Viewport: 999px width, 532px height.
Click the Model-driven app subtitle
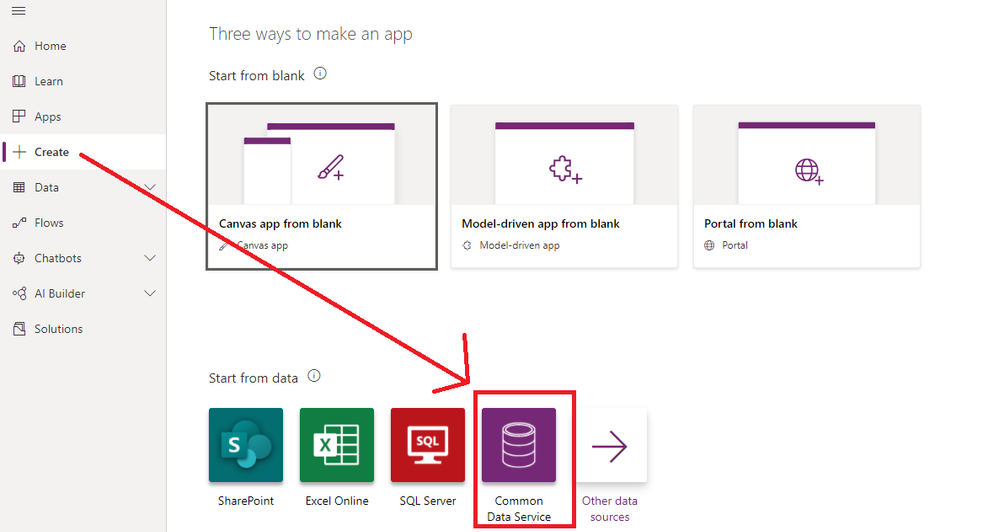tap(519, 245)
